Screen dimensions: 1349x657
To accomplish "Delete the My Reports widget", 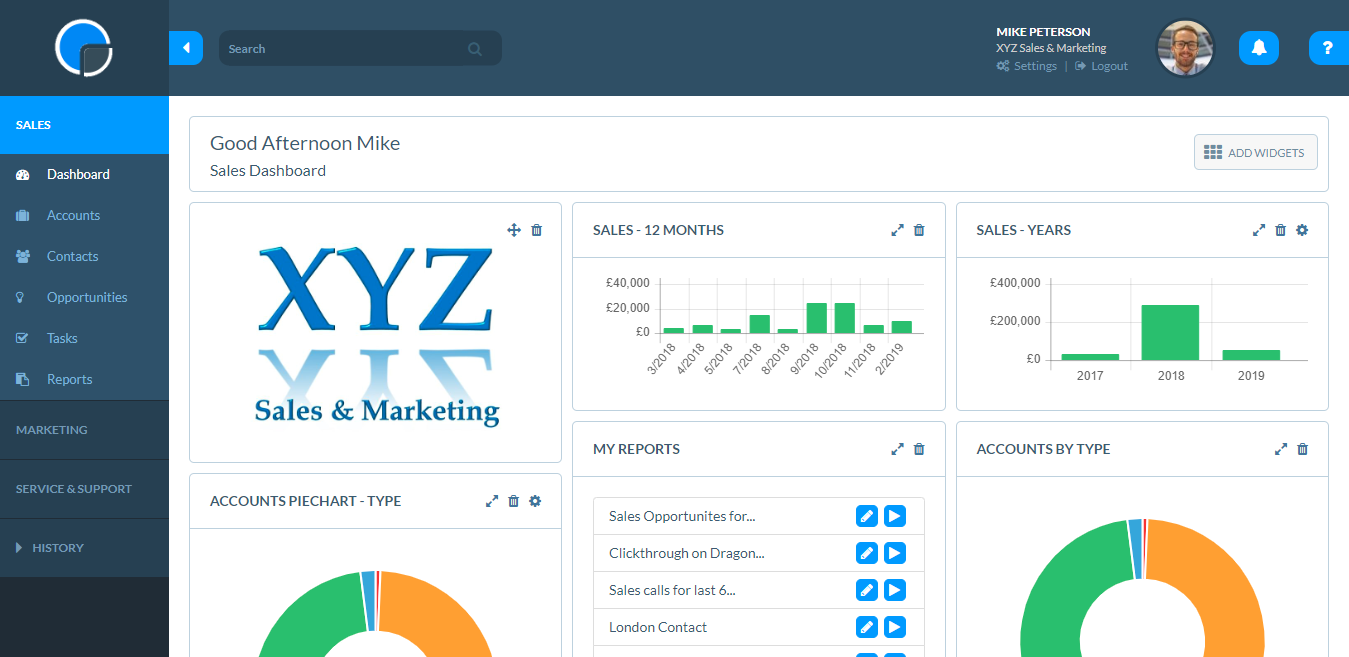I will click(920, 449).
